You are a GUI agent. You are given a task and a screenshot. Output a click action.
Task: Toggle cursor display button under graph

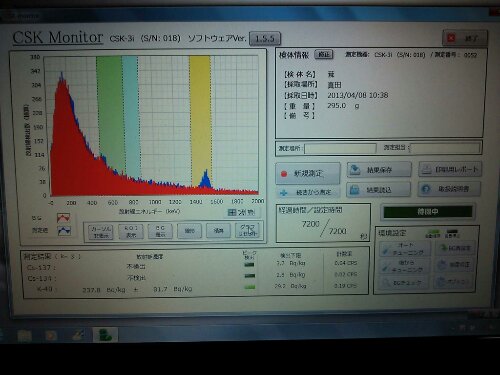pos(101,231)
